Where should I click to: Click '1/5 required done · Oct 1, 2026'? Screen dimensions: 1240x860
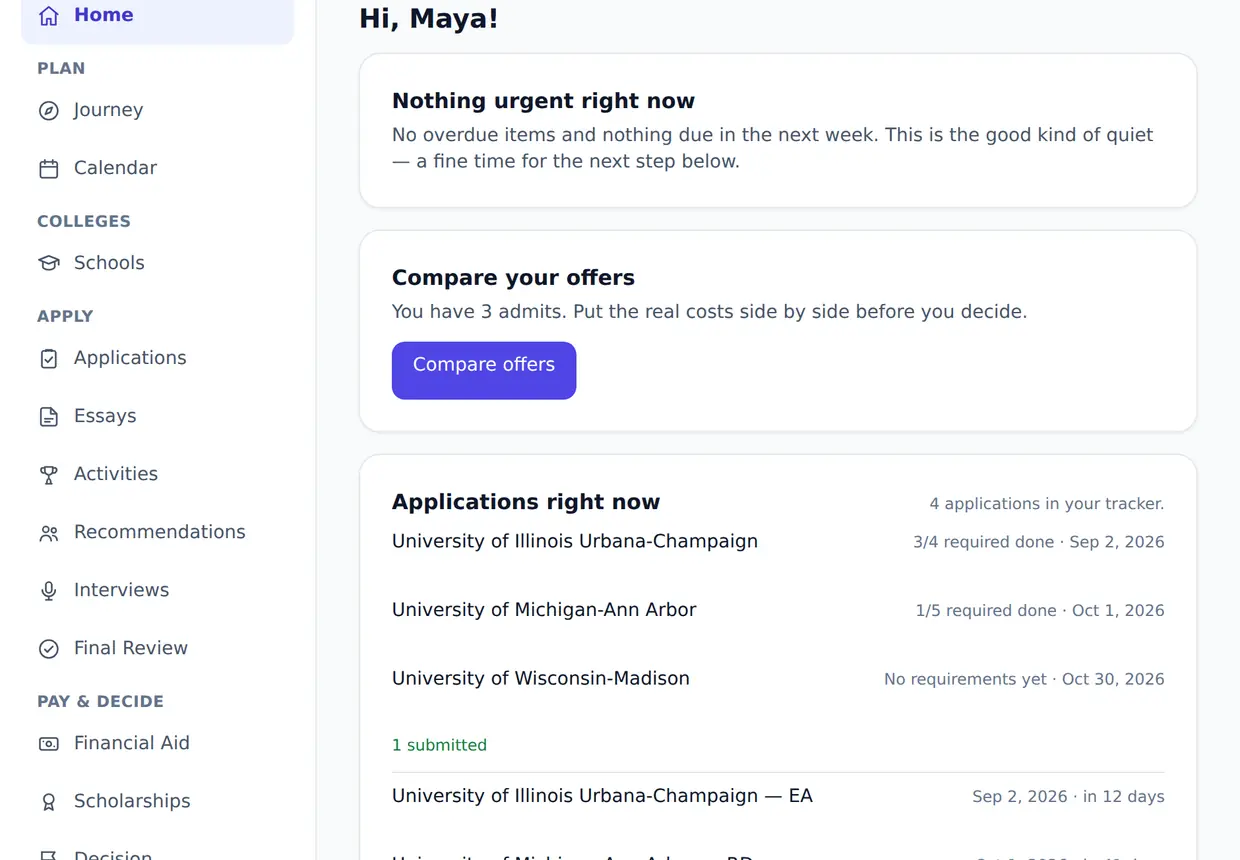[1040, 610]
